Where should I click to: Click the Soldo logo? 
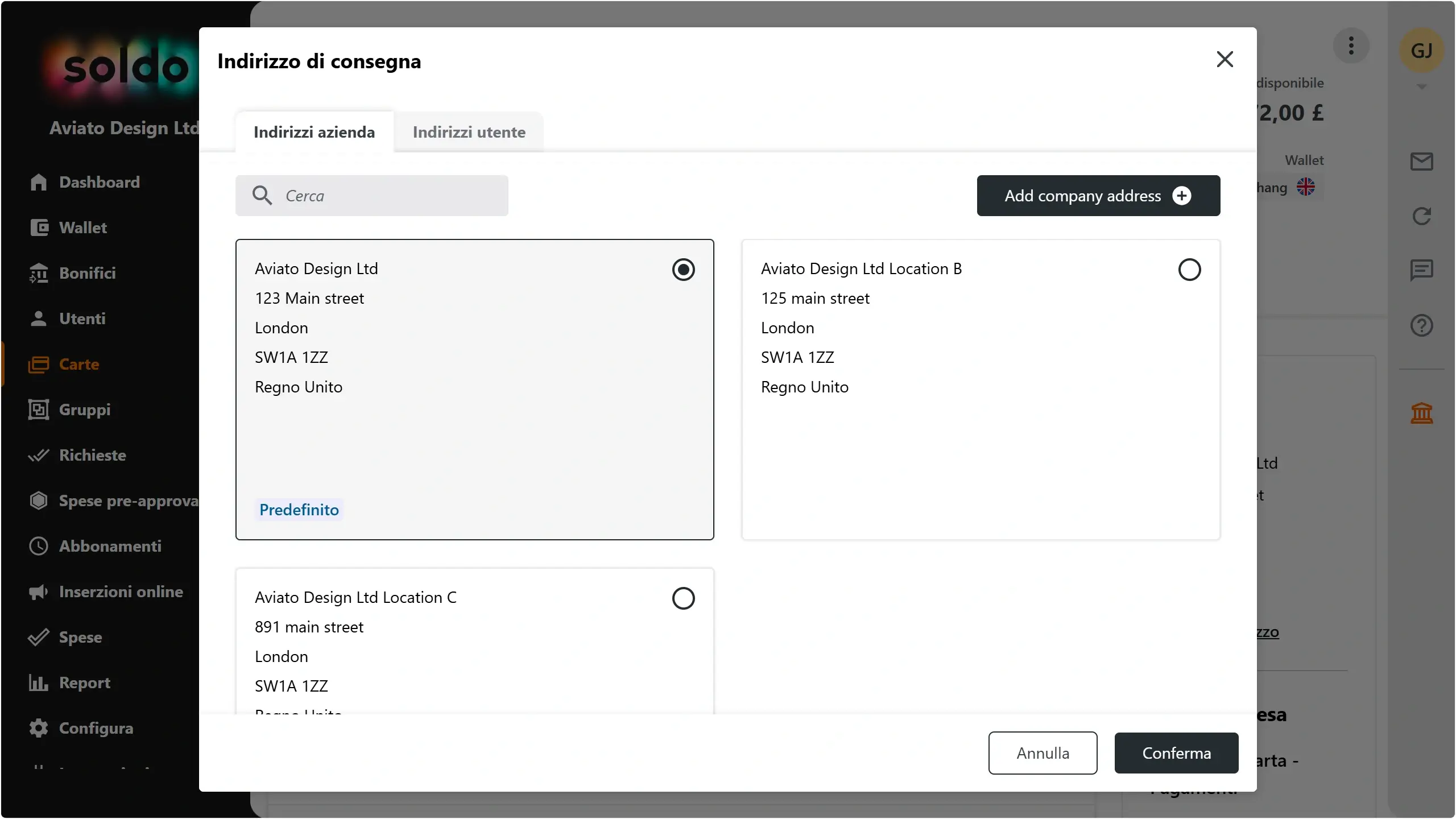pyautogui.click(x=125, y=68)
